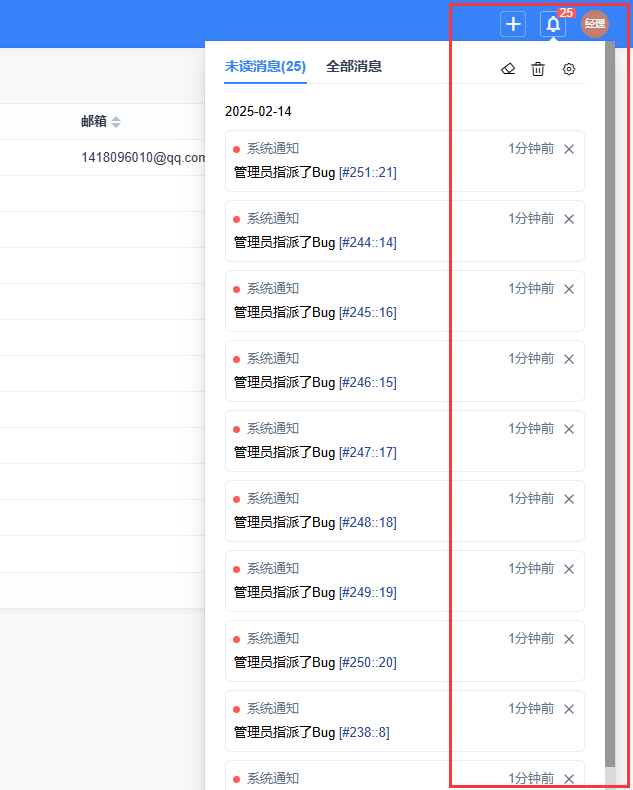Open the notification bell with badge 25
The width and height of the screenshot is (633, 790).
click(553, 24)
